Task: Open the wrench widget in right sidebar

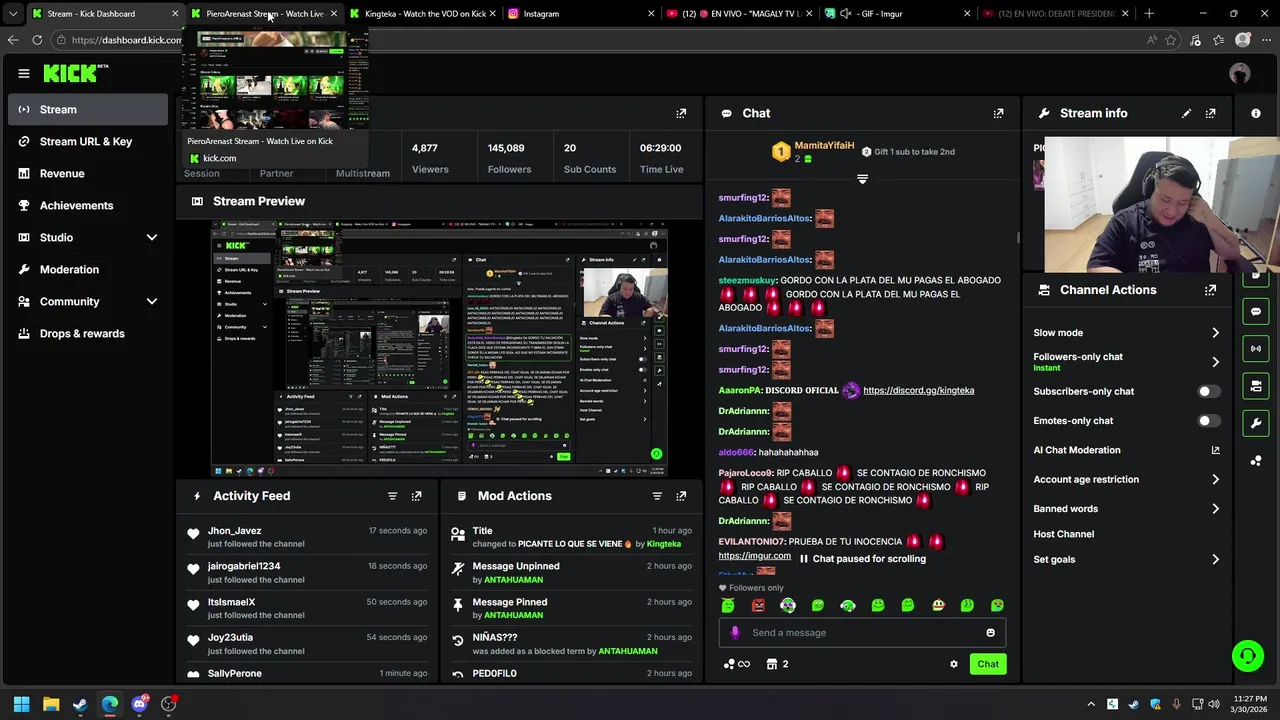Action: coord(1256,423)
